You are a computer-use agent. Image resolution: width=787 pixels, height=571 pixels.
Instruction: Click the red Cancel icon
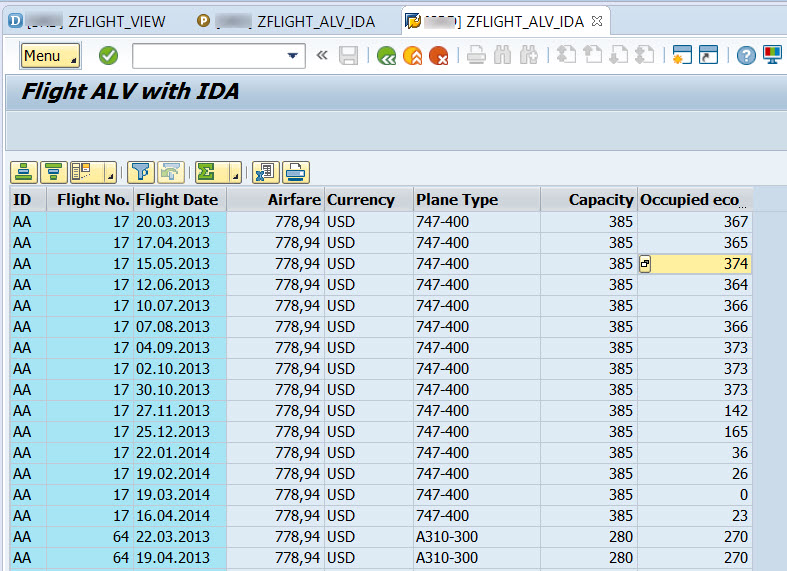[x=438, y=56]
